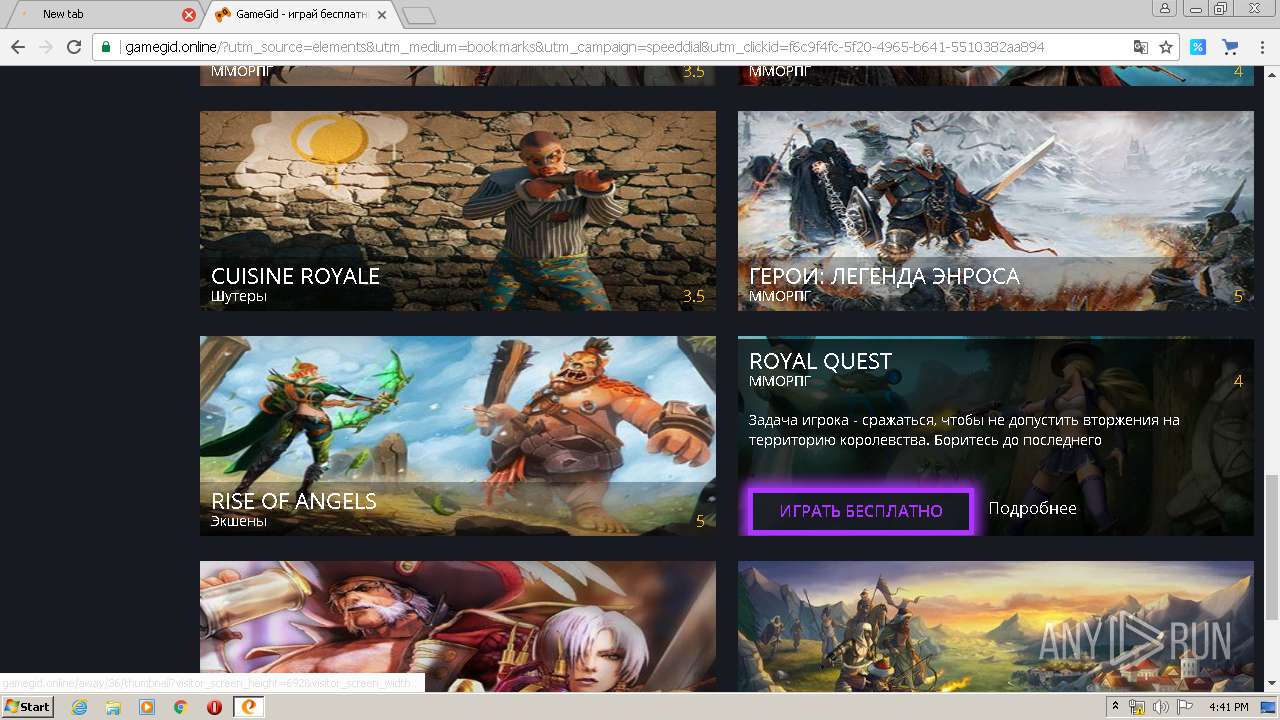Image resolution: width=1280 pixels, height=720 pixels.
Task: Click the action center flag tray icon
Action: click(1185, 707)
